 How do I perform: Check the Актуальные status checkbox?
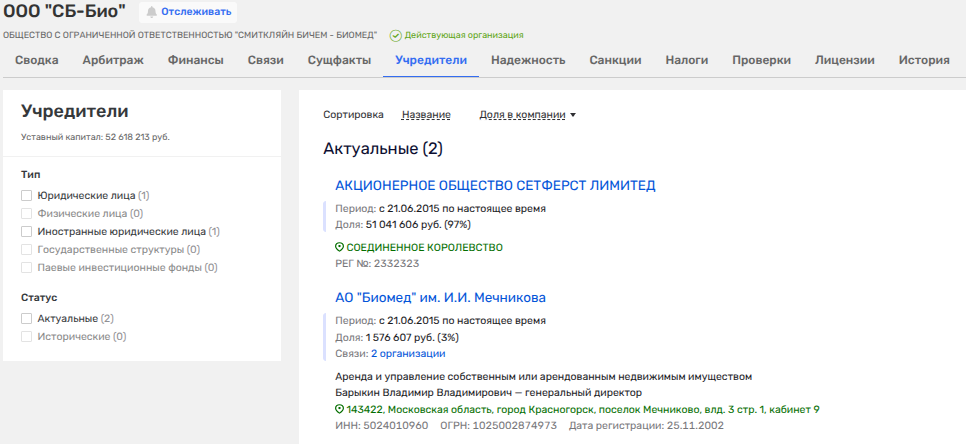click(27, 319)
